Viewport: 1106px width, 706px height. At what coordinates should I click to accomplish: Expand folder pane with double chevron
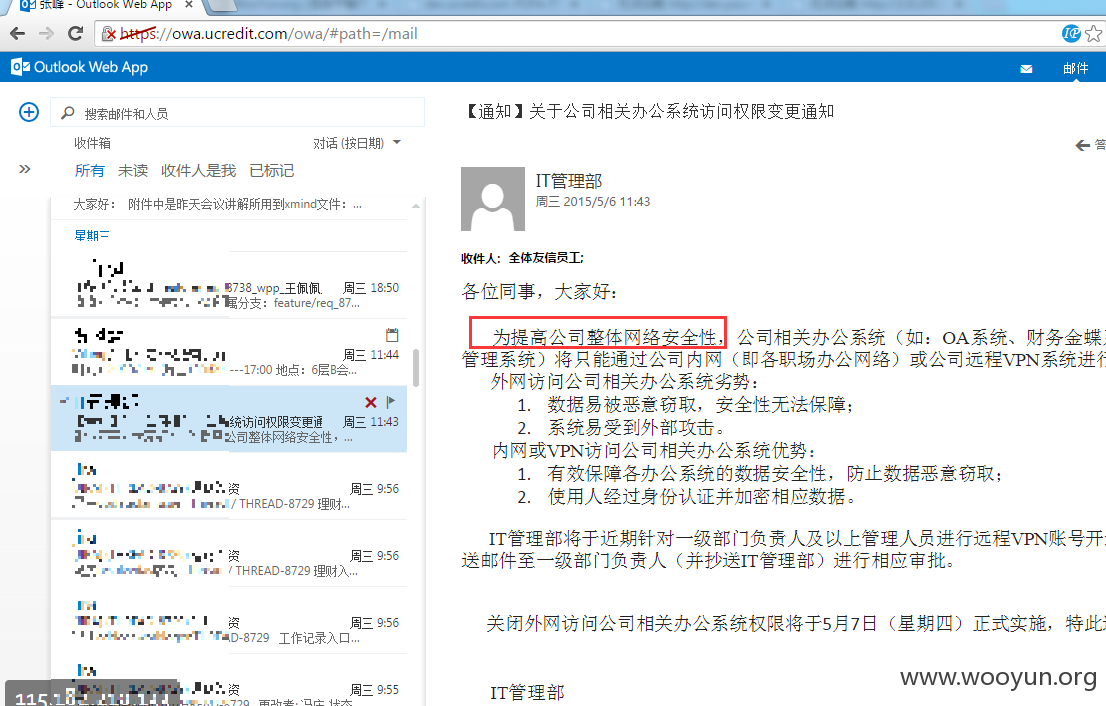pyautogui.click(x=25, y=169)
